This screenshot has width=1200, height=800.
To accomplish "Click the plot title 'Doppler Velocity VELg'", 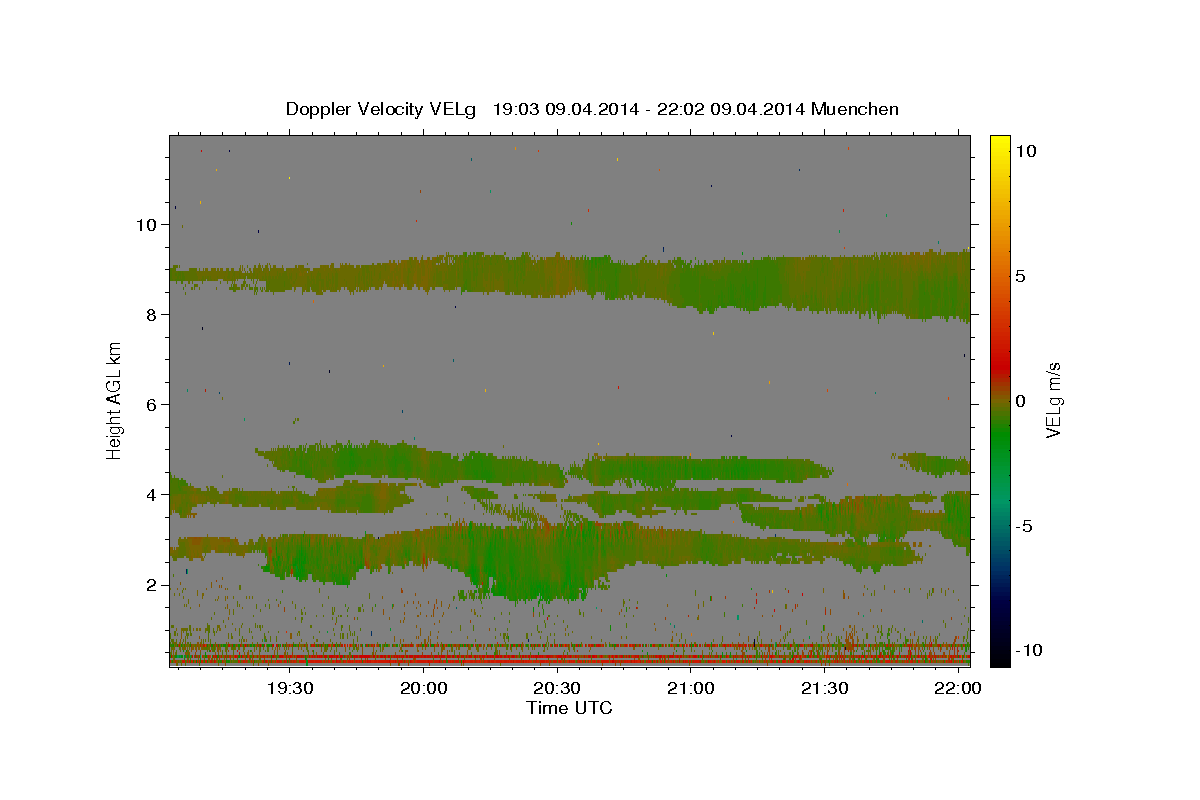I will click(383, 109).
